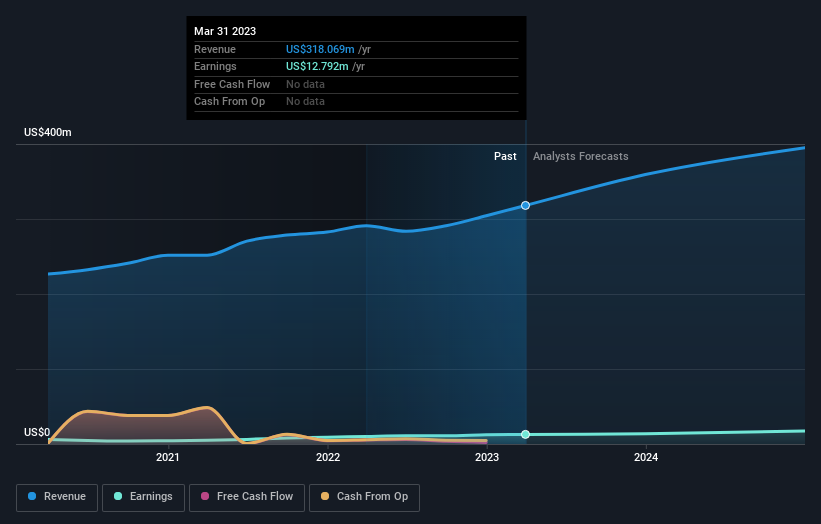Toggle the Cash From Op legend button

[364, 497]
